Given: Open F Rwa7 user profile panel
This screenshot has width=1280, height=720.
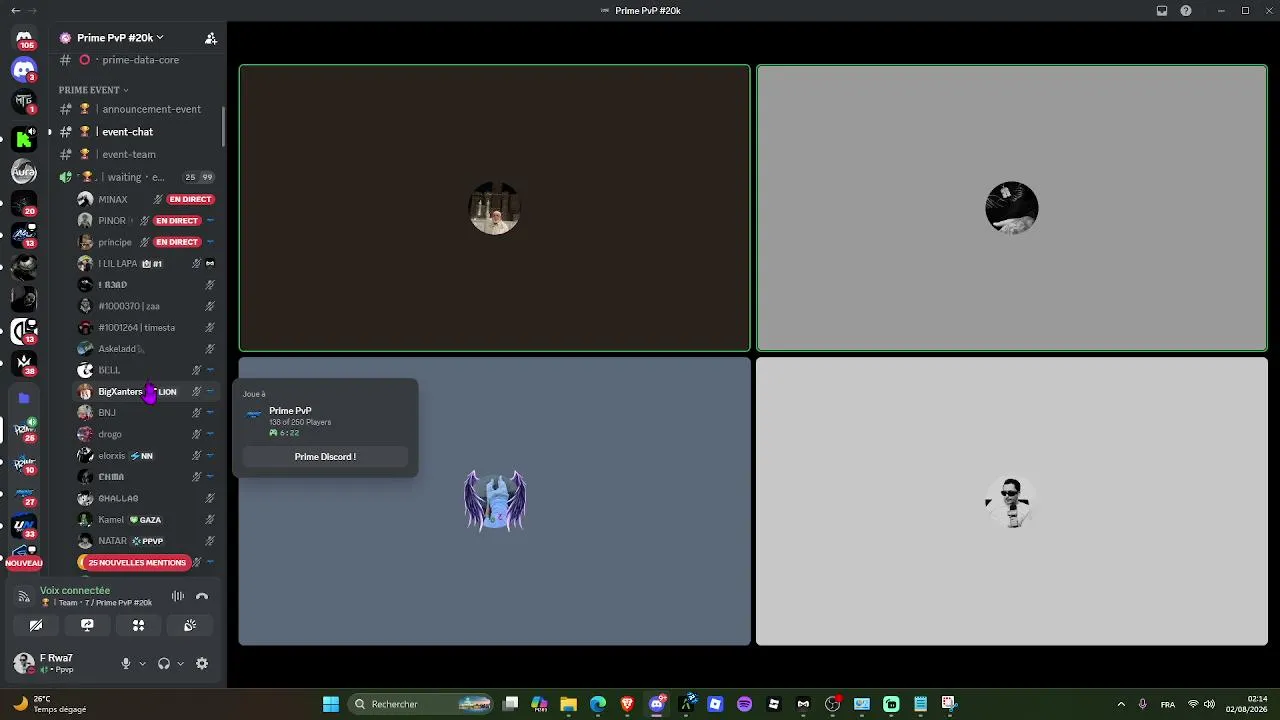Looking at the screenshot, I should (60, 663).
